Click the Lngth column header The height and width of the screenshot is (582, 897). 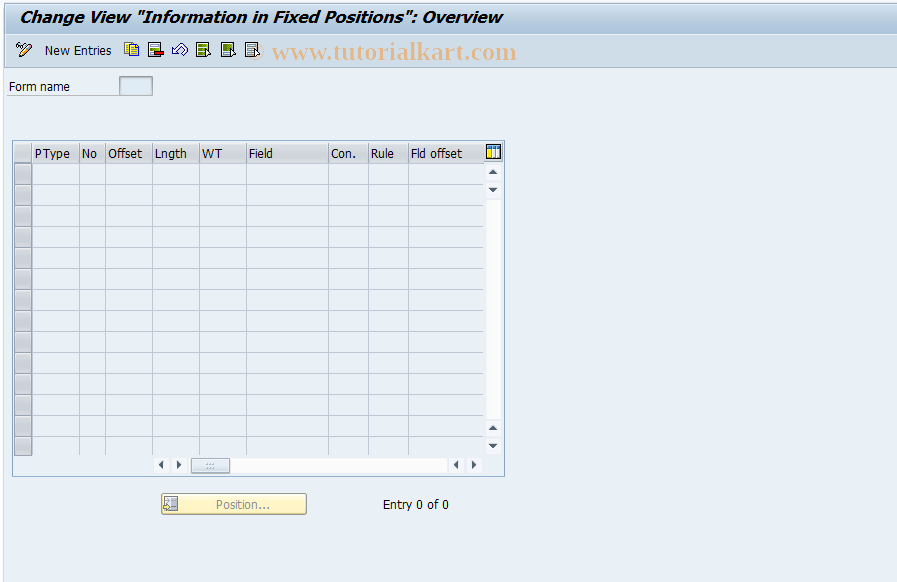pos(176,153)
